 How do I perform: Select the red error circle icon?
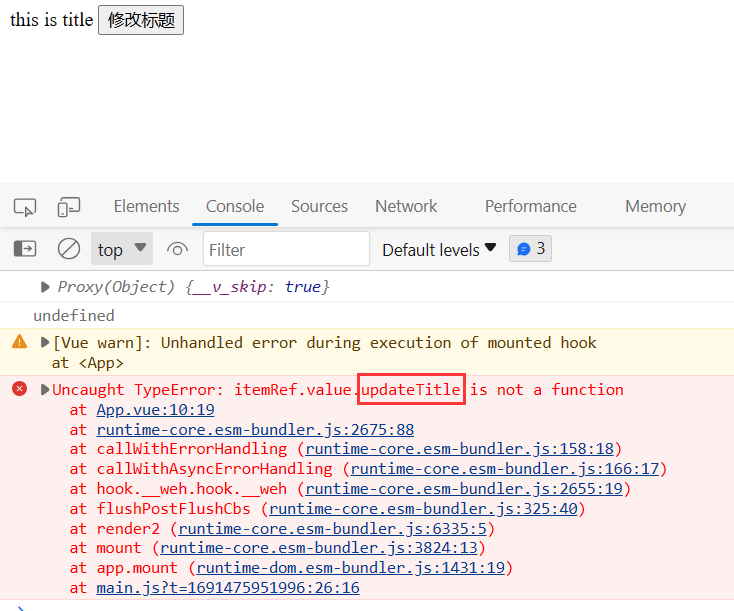click(x=20, y=389)
